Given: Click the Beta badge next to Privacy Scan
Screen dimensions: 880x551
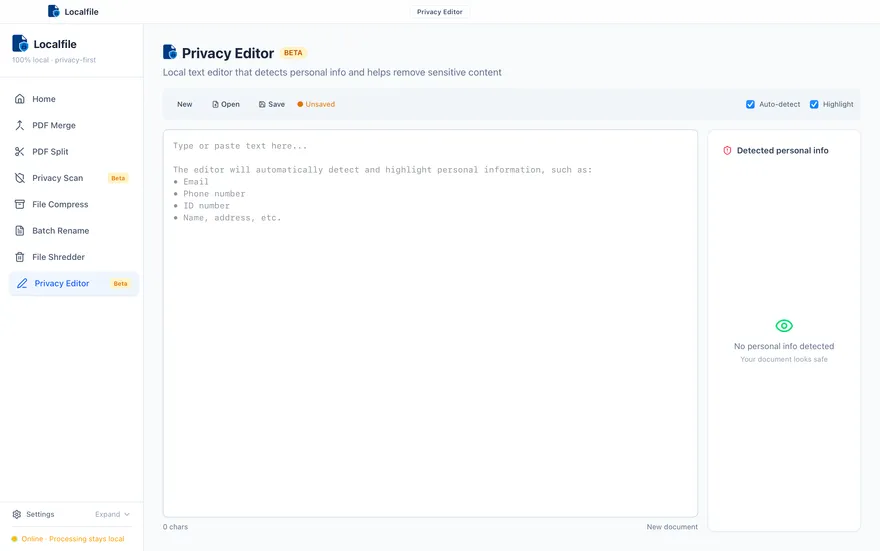Looking at the screenshot, I should [118, 178].
